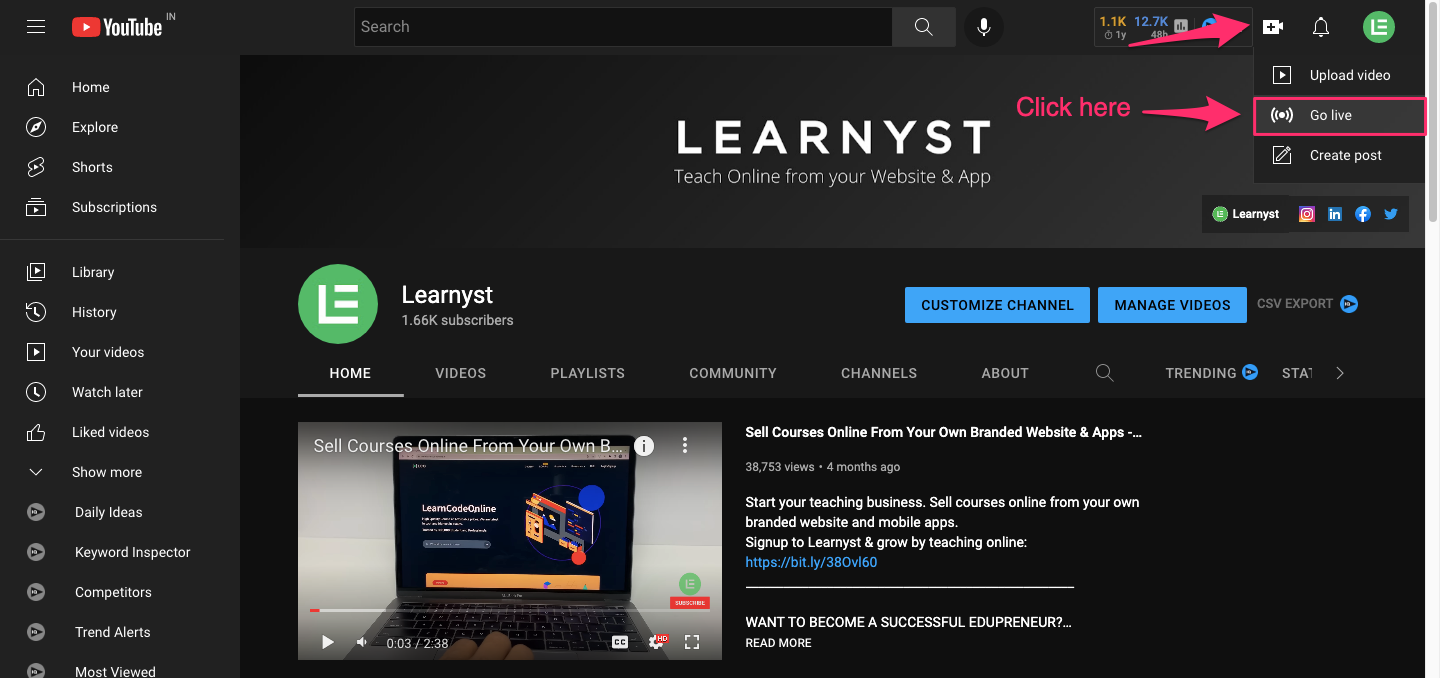This screenshot has width=1440, height=678.
Task: Open LinkedIn link on banner
Action: (x=1335, y=214)
